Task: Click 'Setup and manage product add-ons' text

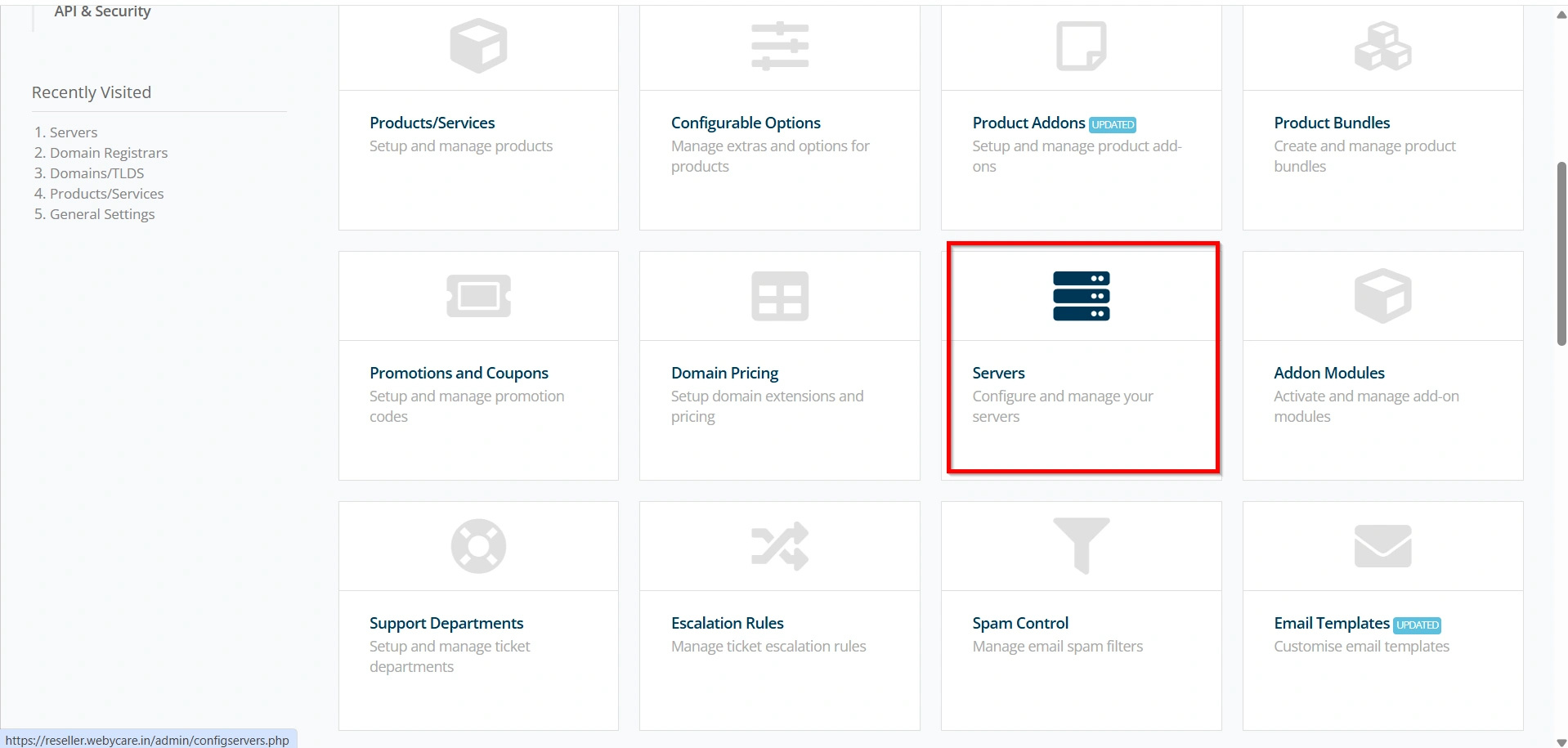Action: (x=1077, y=156)
